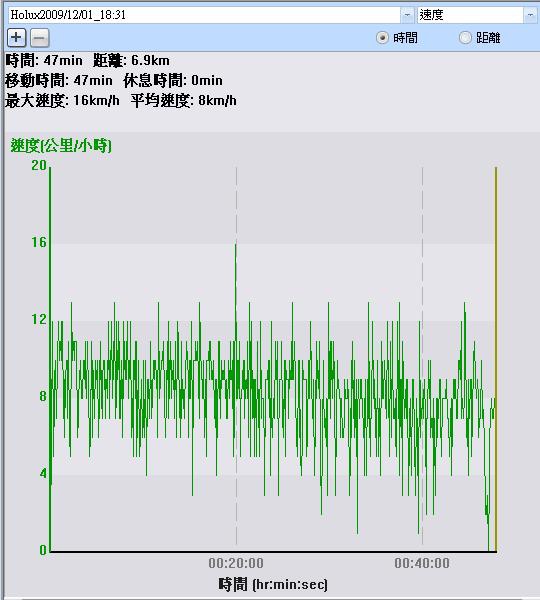540x600 pixels.
Task: Click the plus zoom-in button
Action: (16, 38)
